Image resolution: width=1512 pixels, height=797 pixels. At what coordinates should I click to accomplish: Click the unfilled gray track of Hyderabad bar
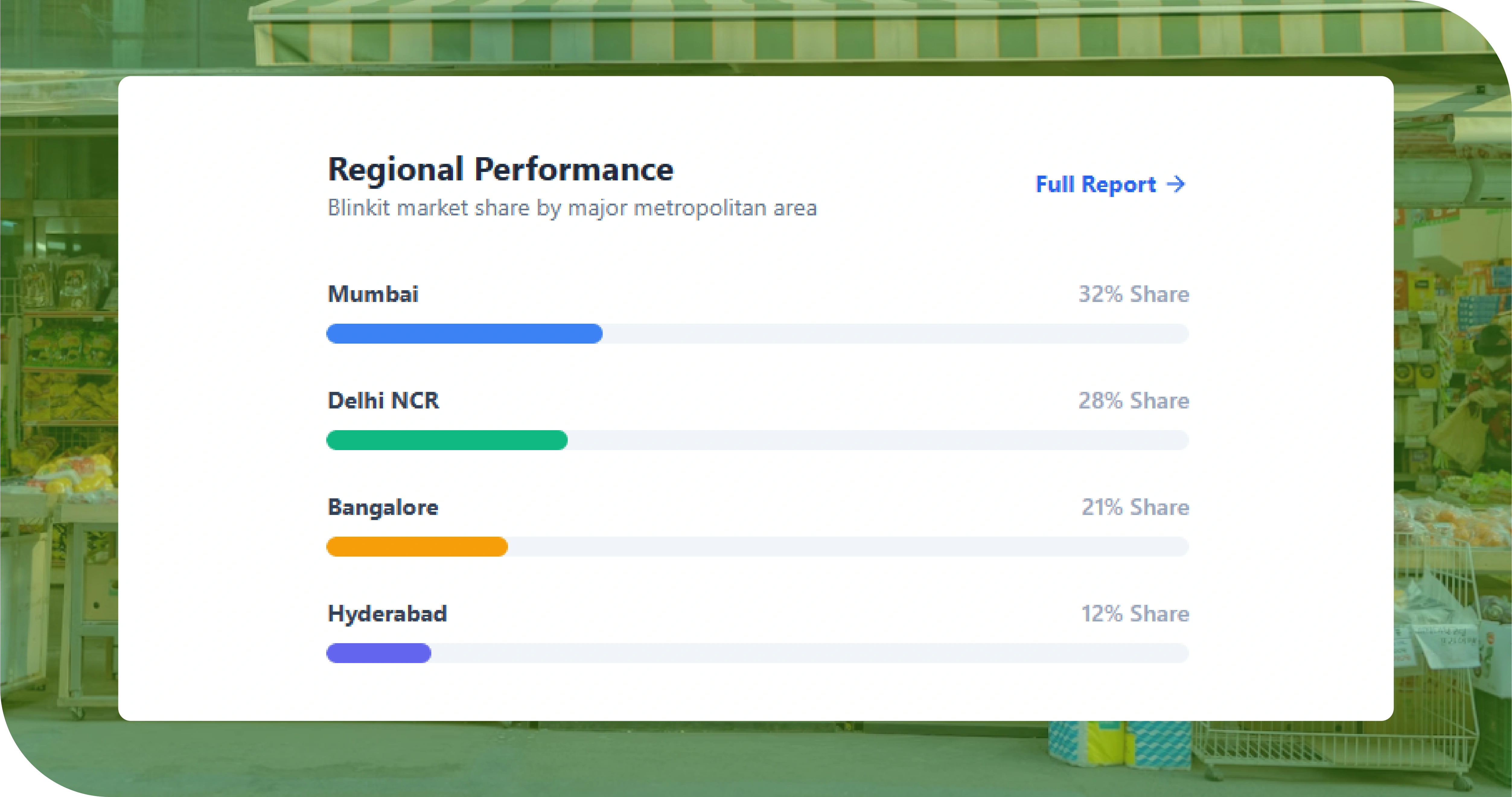coord(810,653)
